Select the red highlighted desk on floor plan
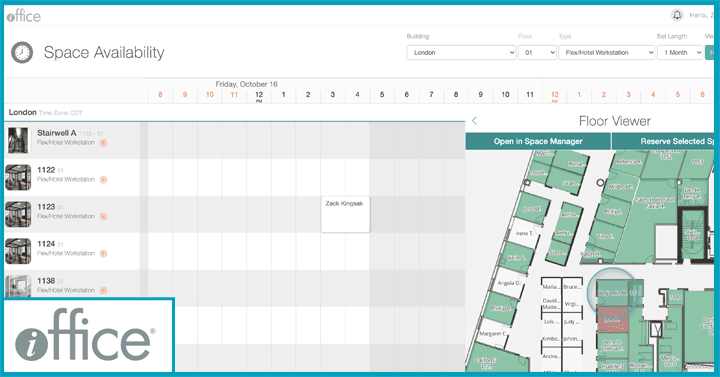This screenshot has height=377, width=720. coord(613,320)
